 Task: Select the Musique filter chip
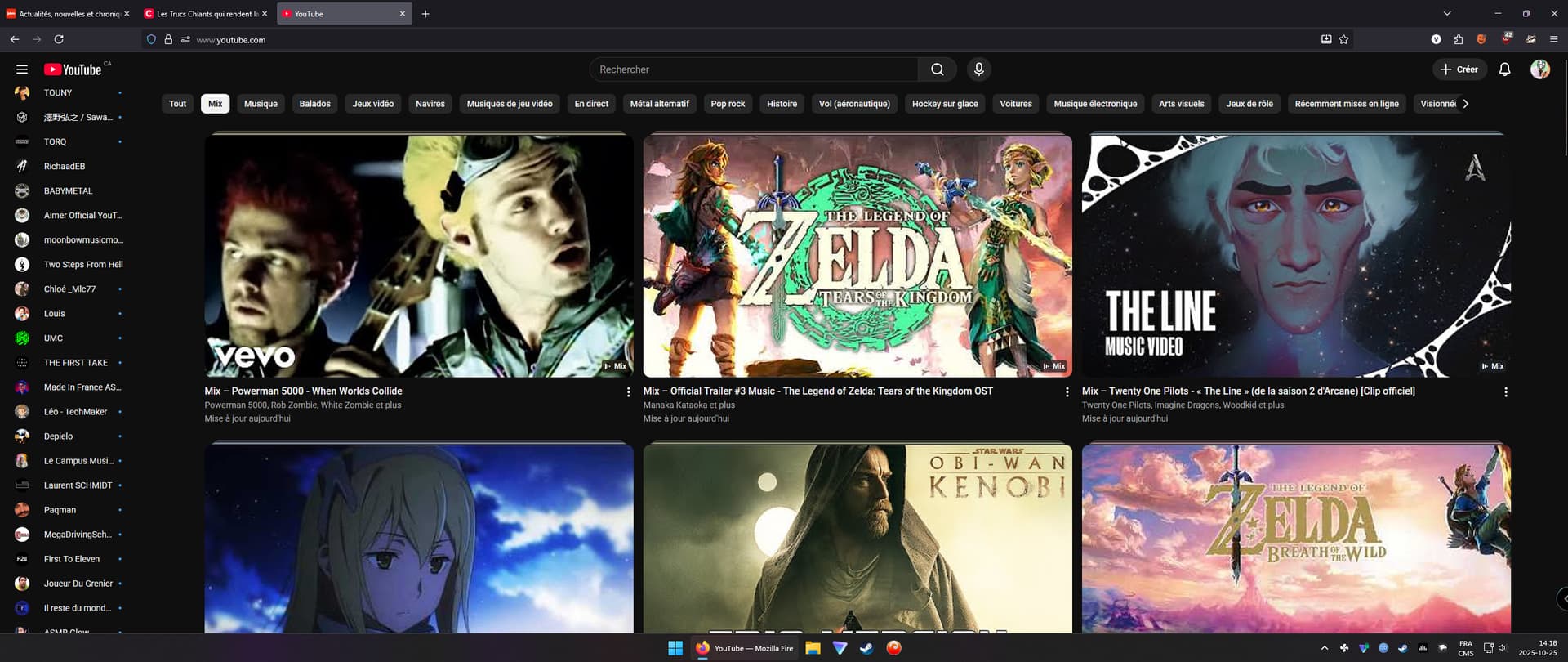(x=261, y=104)
